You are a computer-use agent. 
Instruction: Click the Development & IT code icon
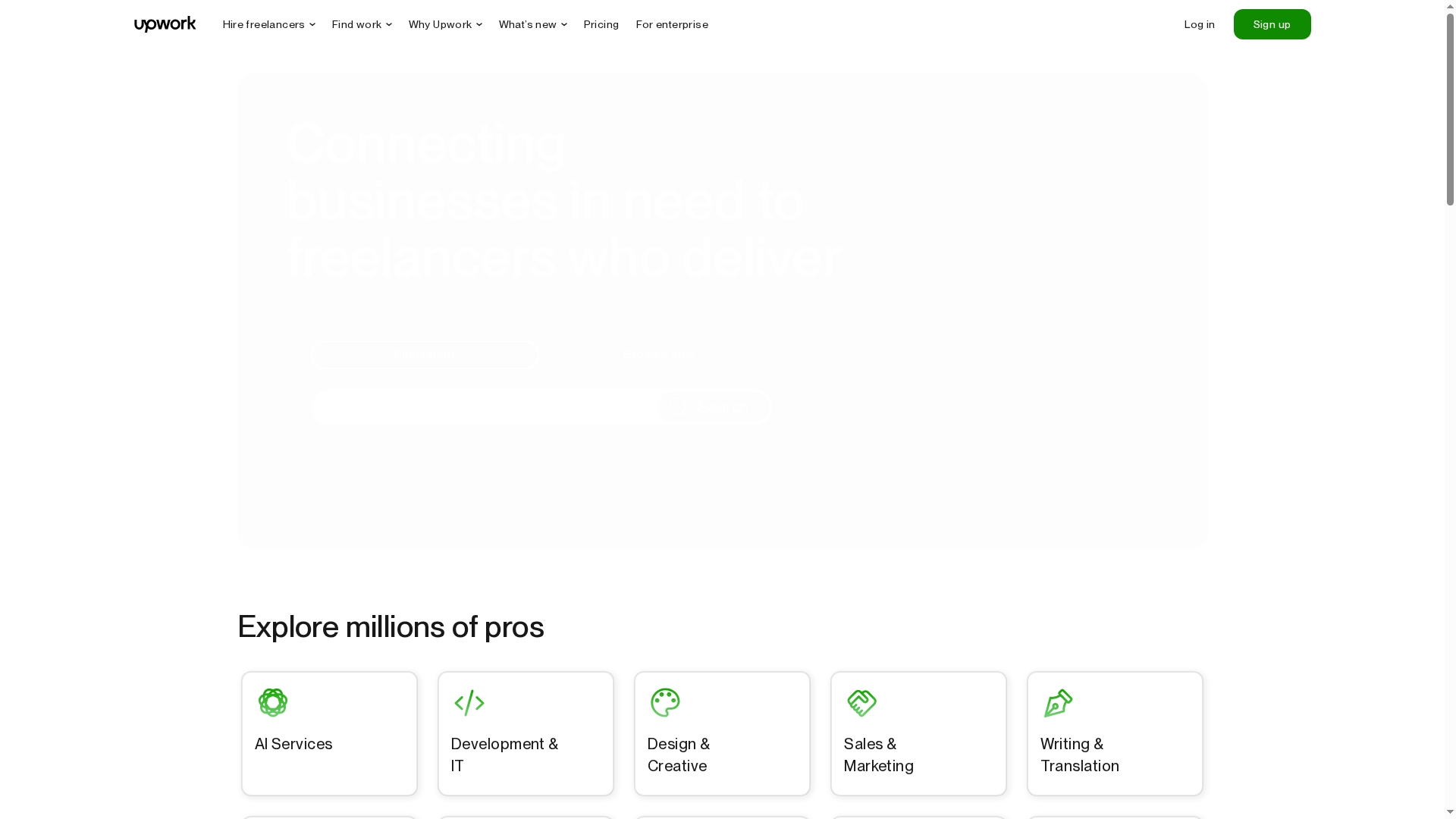[469, 702]
